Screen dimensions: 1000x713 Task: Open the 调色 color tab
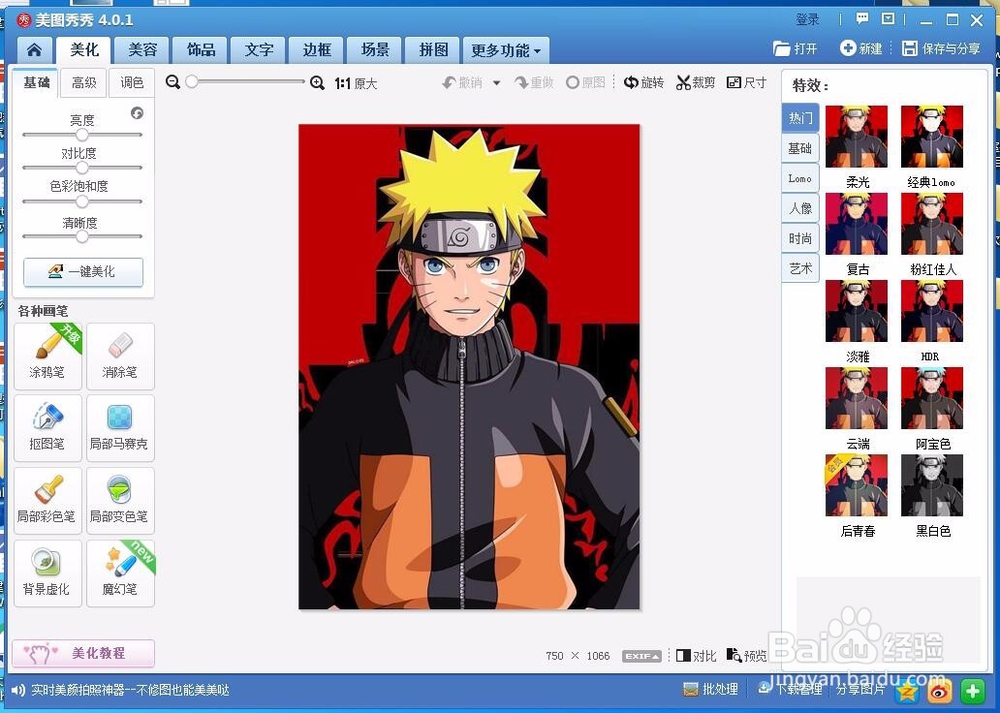pyautogui.click(x=131, y=82)
